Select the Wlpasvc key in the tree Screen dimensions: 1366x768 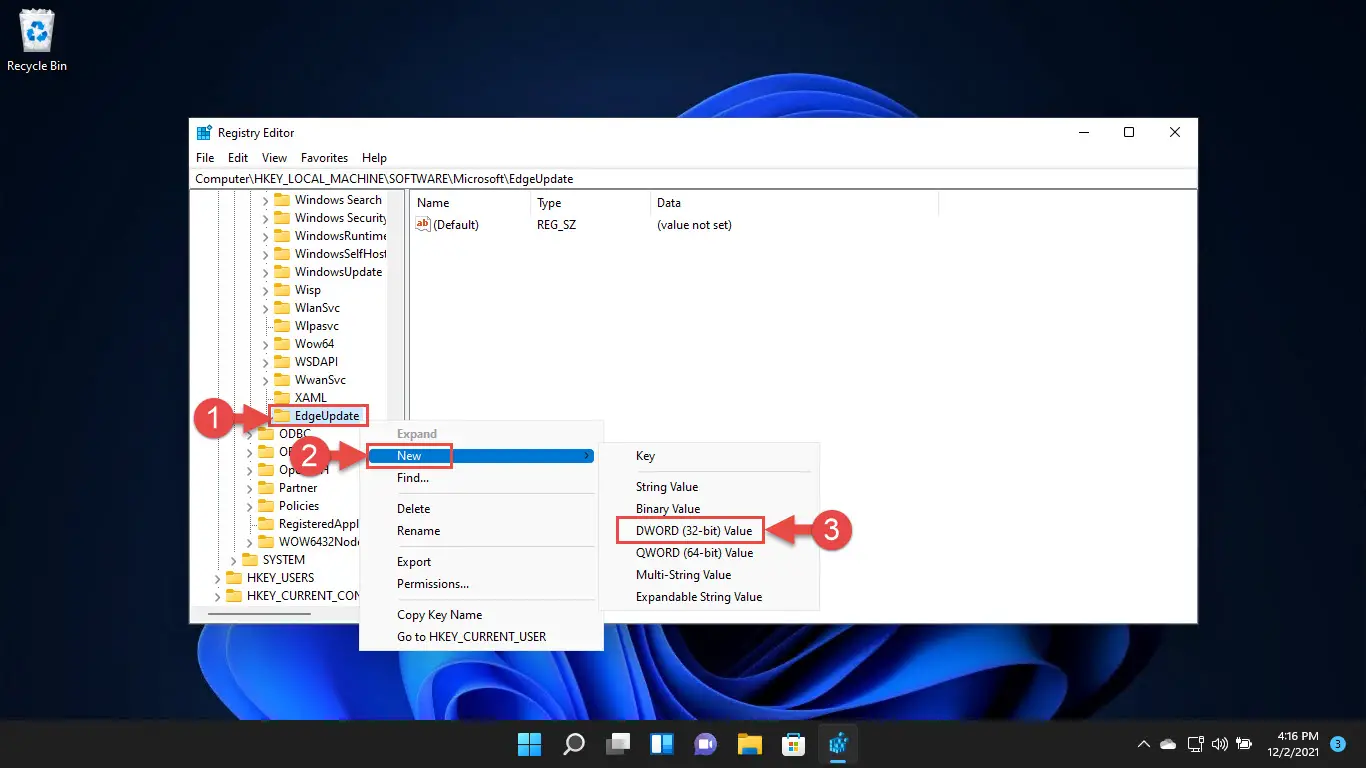317,326
